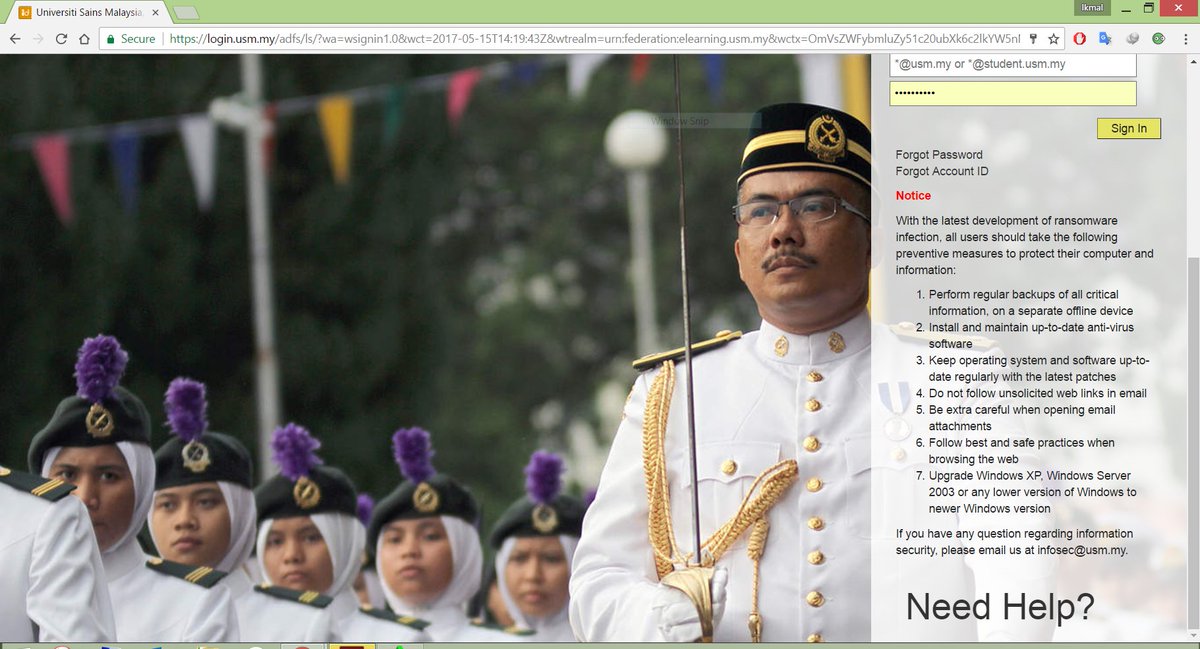Click the Need Help? heading
Screen dimensions: 1200x649
coord(1000,606)
